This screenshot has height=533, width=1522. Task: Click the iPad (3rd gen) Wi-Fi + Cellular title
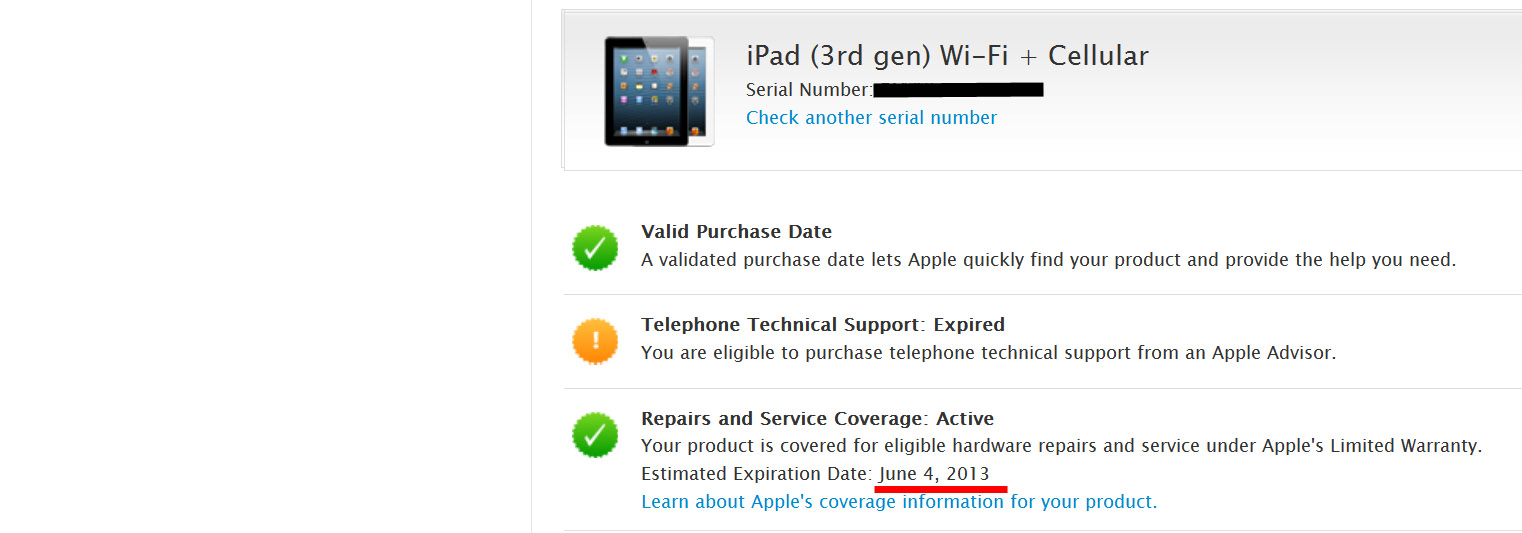(947, 56)
